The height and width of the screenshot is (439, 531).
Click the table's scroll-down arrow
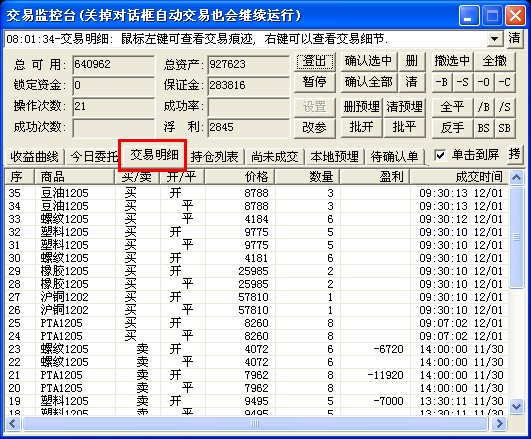point(516,406)
